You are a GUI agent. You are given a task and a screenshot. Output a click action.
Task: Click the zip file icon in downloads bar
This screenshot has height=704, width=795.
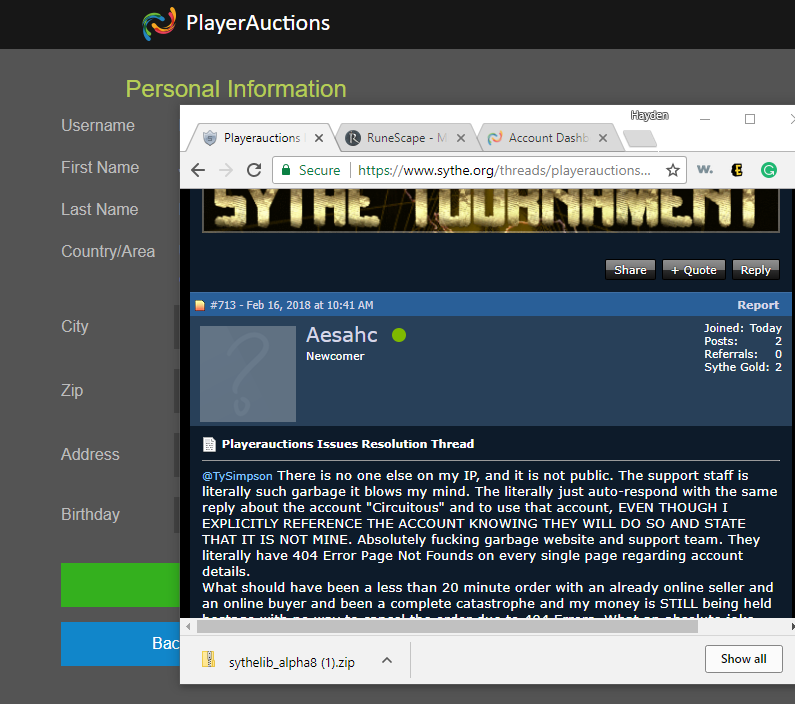(209, 660)
